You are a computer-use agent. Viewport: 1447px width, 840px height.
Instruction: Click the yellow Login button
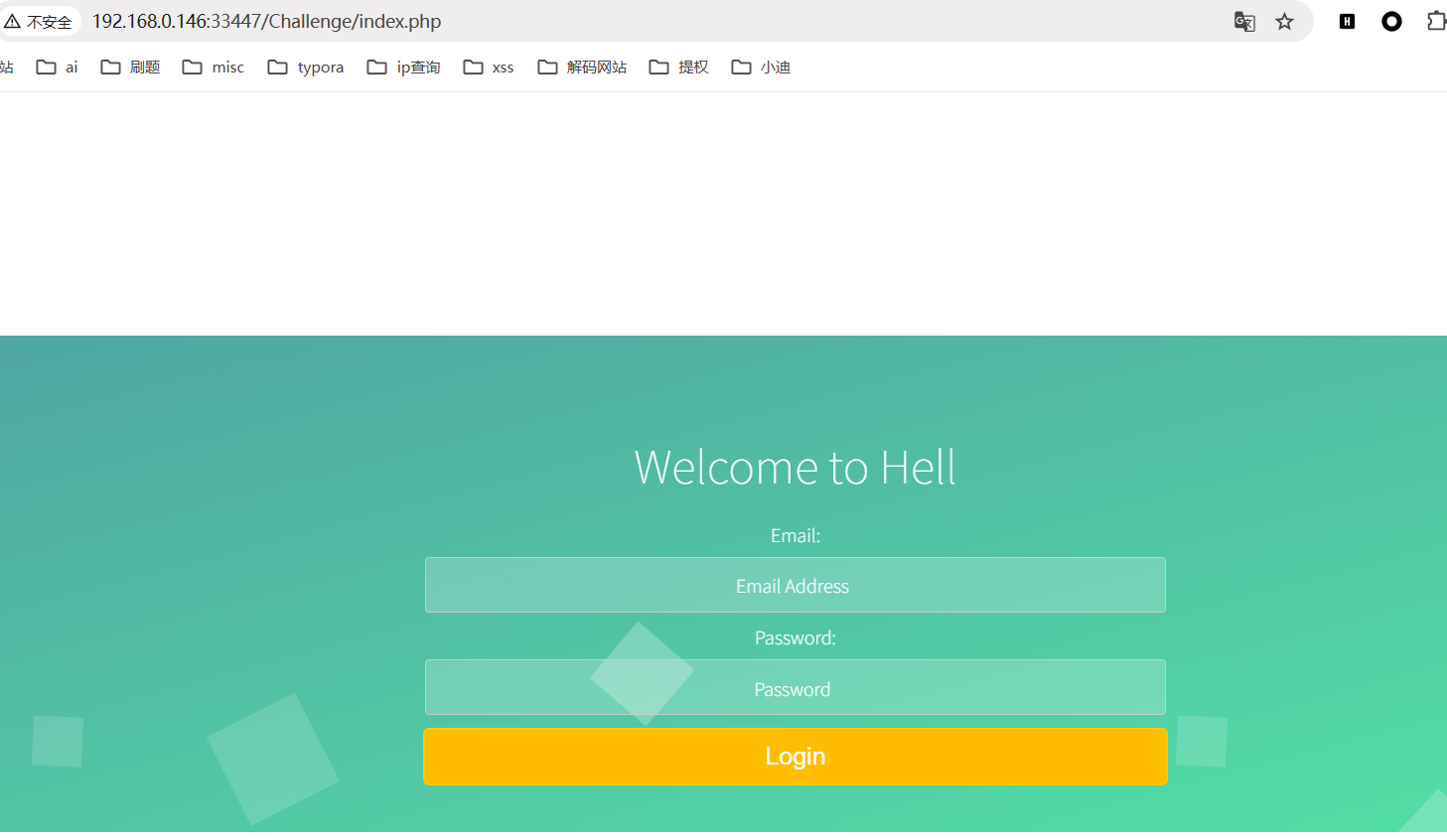point(795,757)
